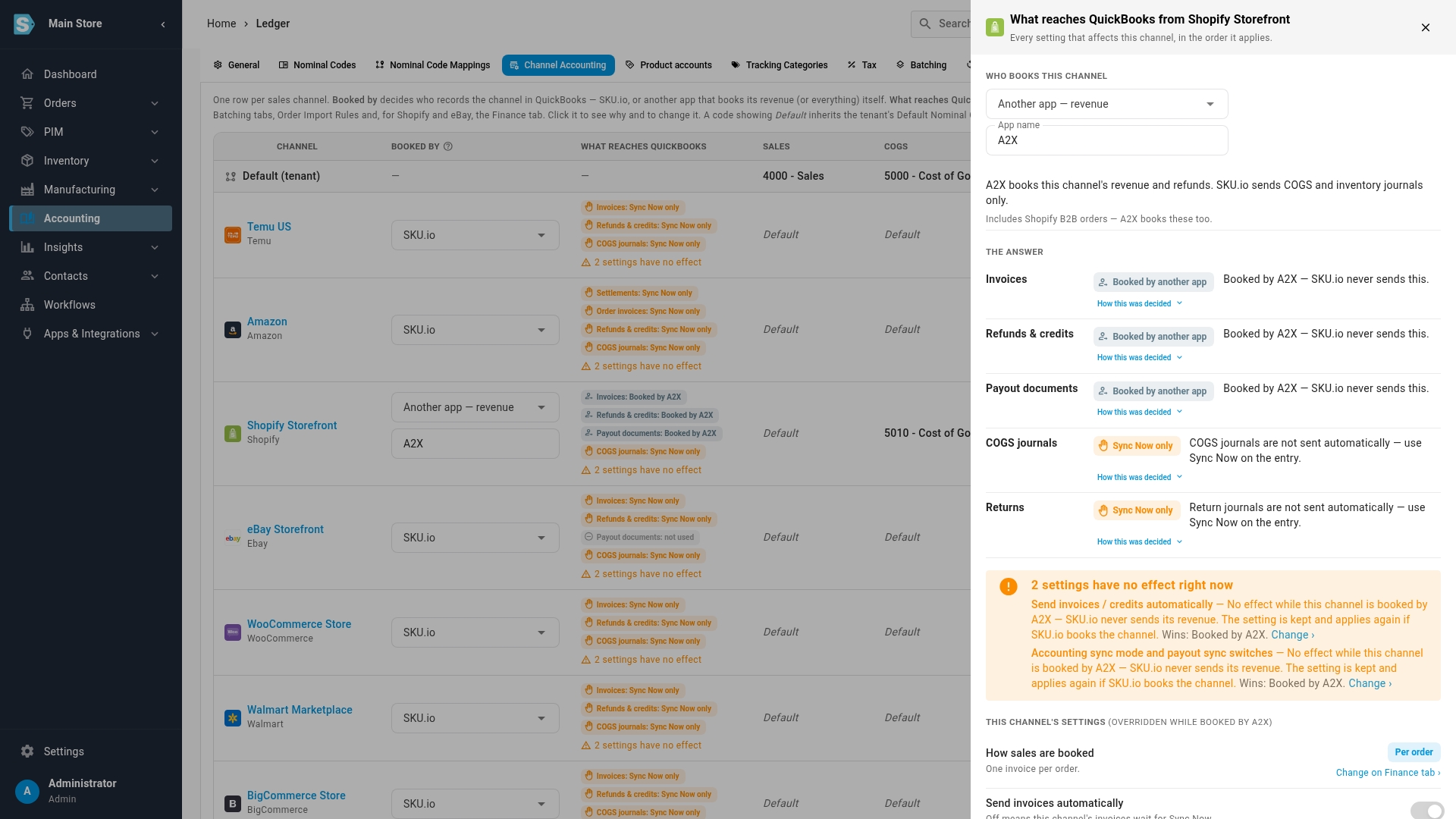1456x819 pixels.
Task: Click Change on Finance tab link
Action: [x=1388, y=773]
